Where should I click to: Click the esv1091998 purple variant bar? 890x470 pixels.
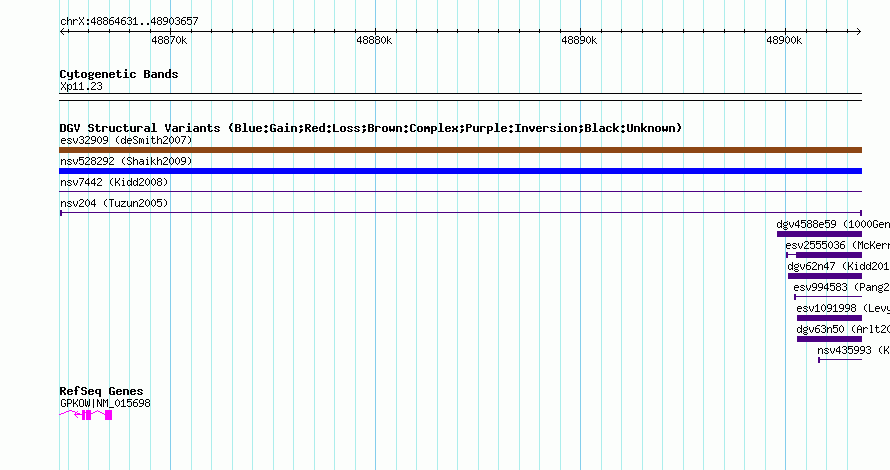click(829, 318)
